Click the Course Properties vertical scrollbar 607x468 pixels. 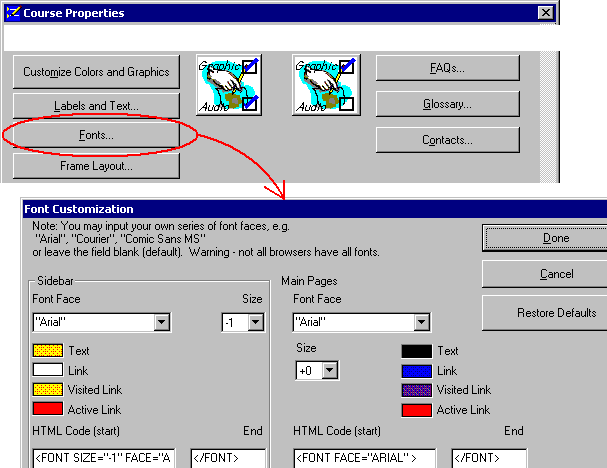[547, 116]
